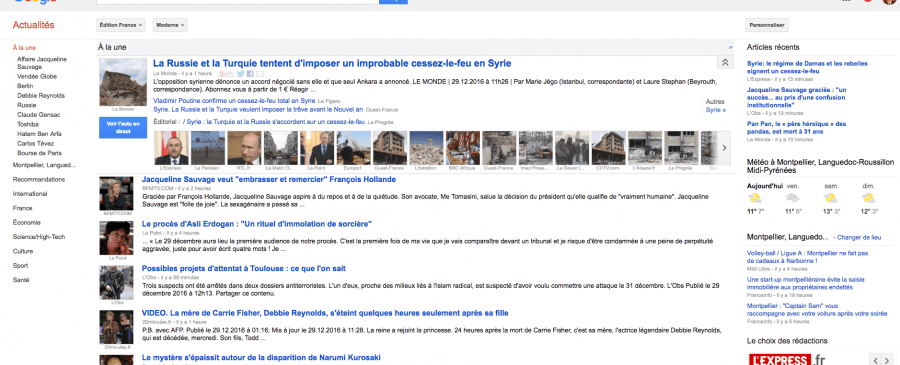Open Russie topic in sidebar
This screenshot has height=365, width=900.
[x=26, y=105]
